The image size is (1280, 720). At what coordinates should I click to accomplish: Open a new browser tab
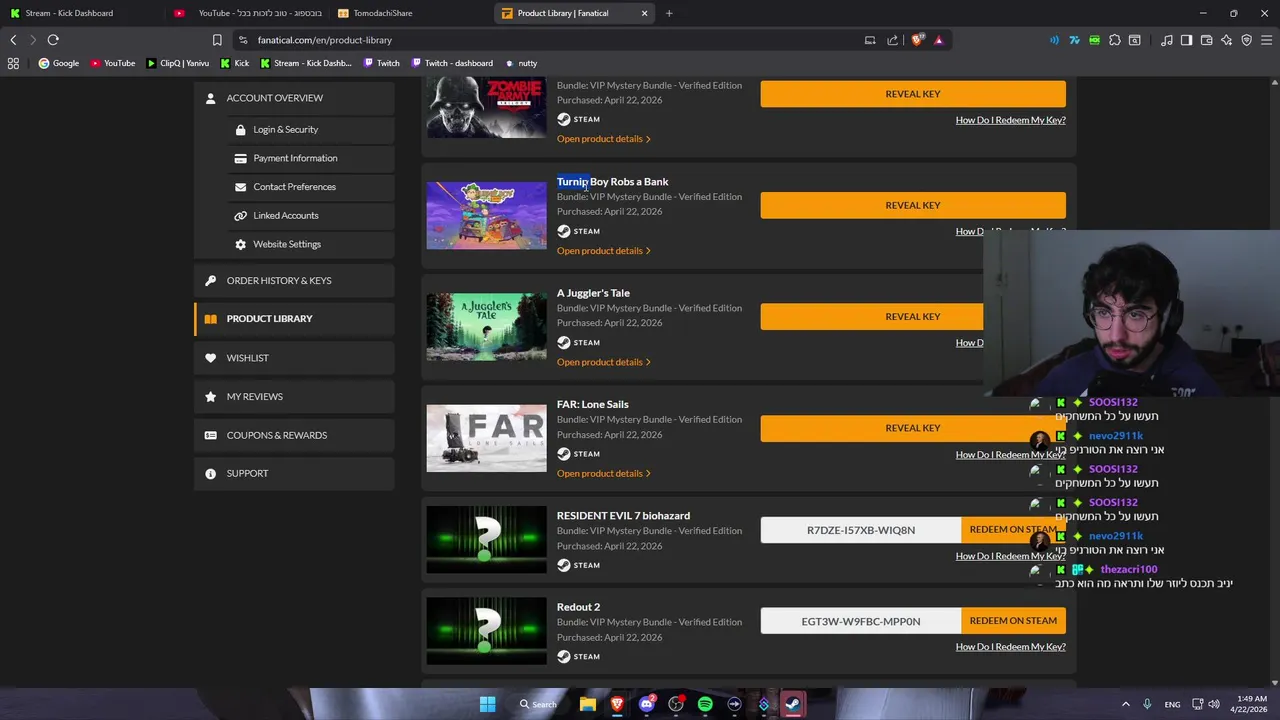click(x=669, y=13)
